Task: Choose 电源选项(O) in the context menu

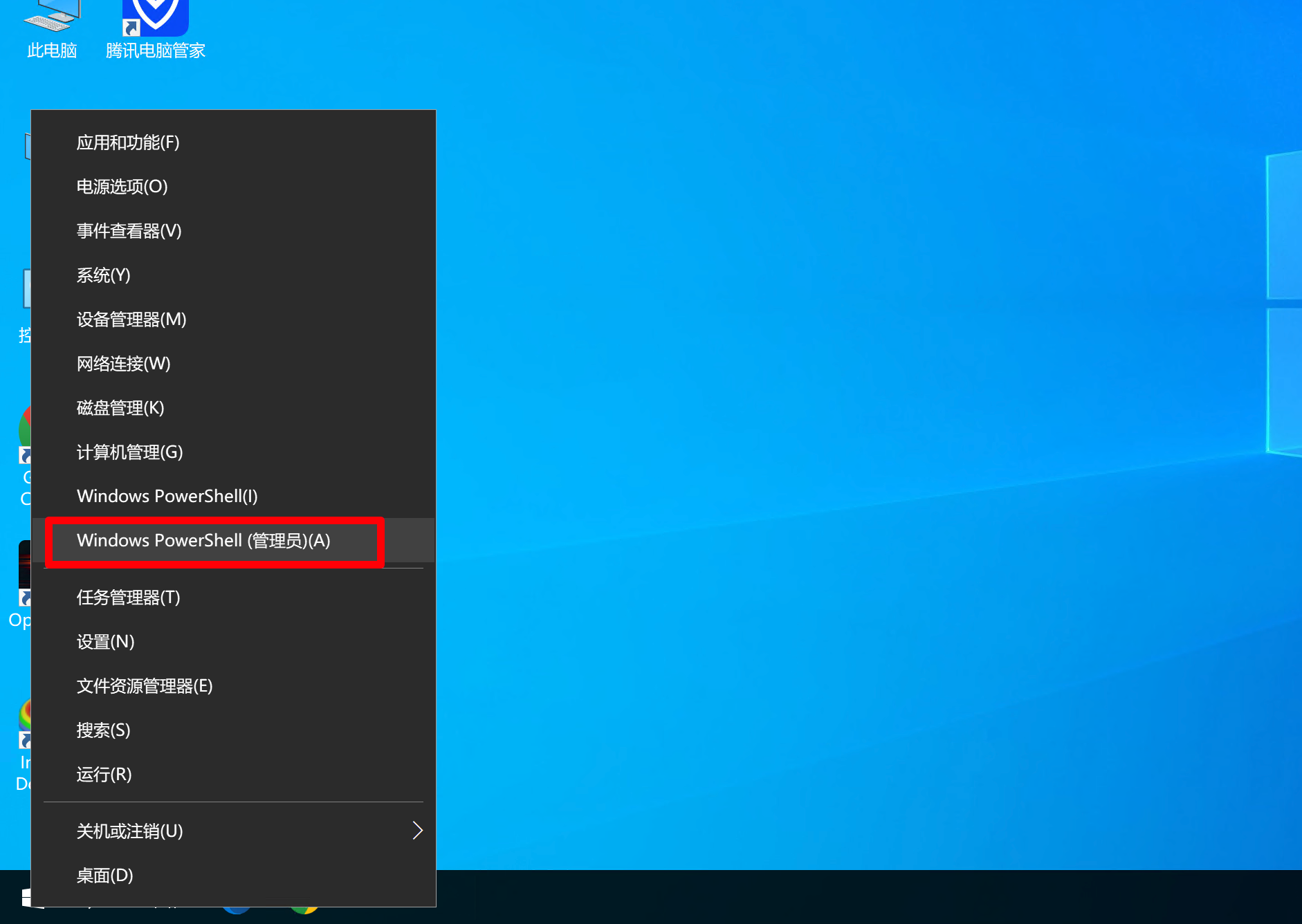Action: 234,187
